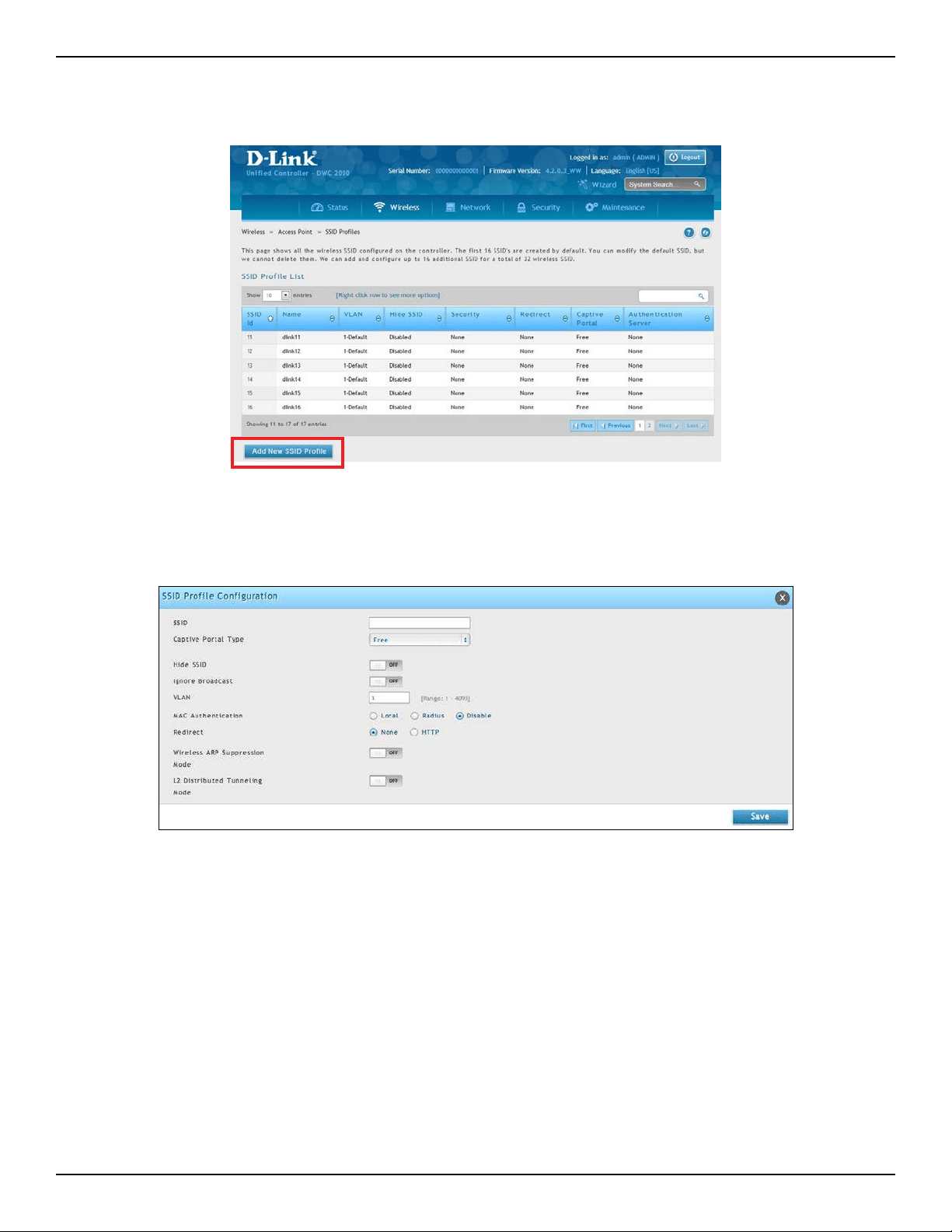
Task: Open the Language English [US] selector
Action: [x=642, y=171]
